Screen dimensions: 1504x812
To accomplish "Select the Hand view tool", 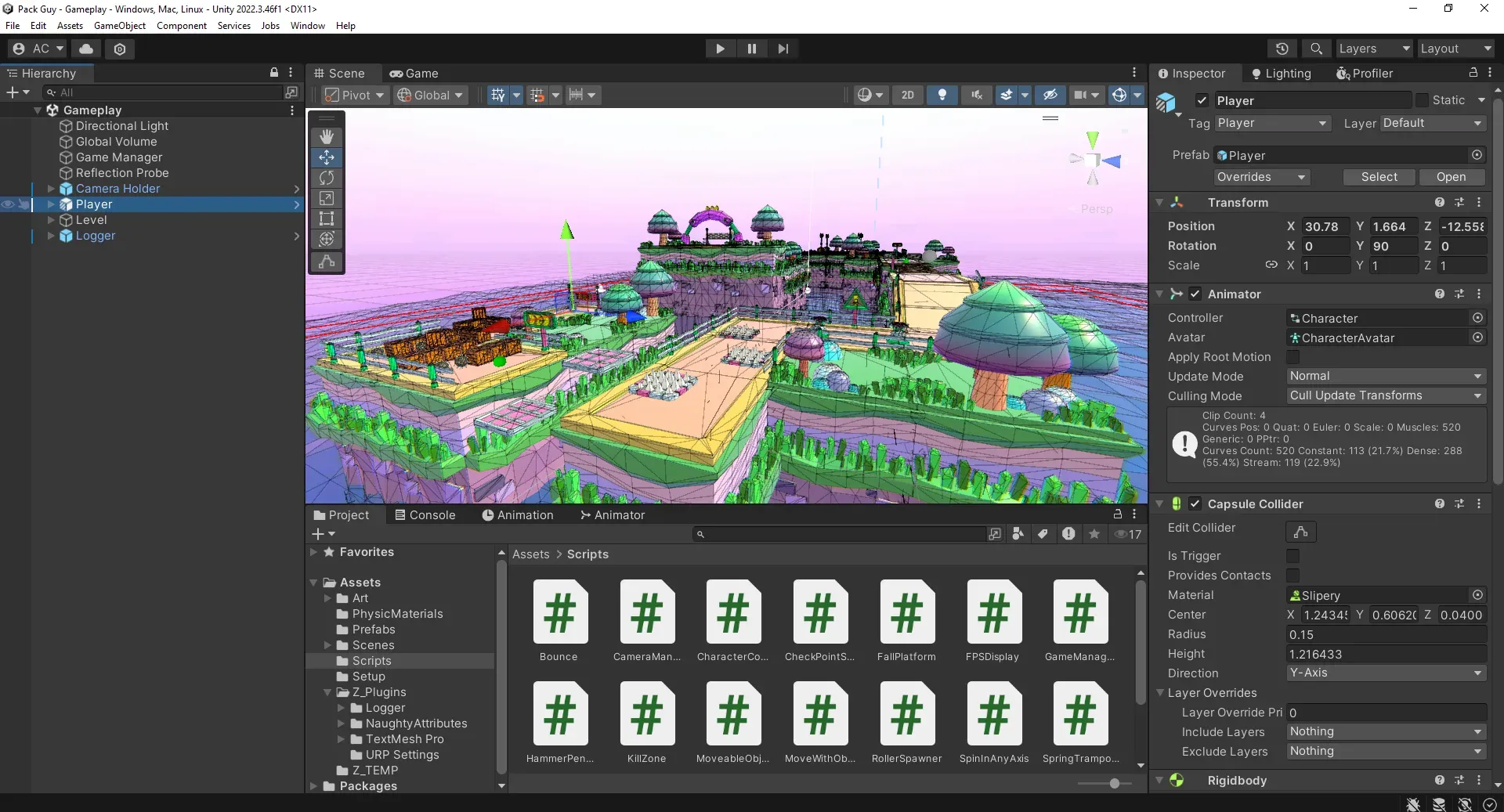I will point(327,137).
